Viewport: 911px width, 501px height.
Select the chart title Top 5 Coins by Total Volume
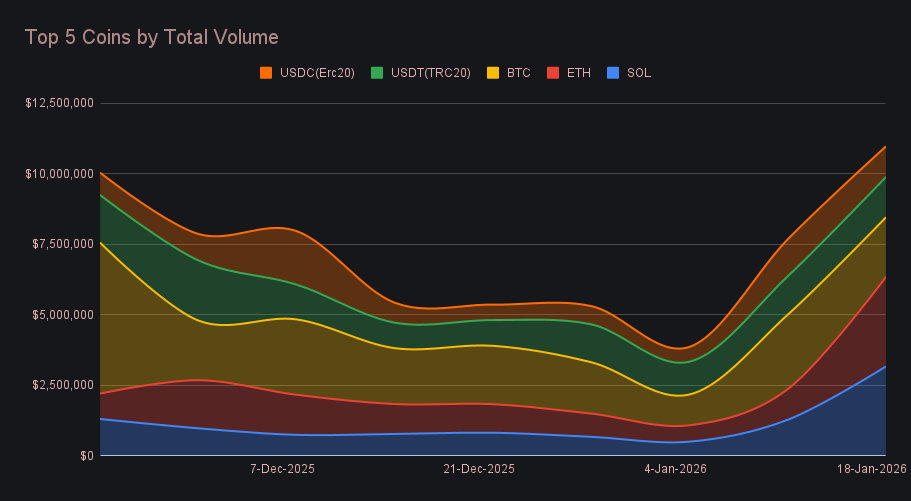(x=151, y=37)
